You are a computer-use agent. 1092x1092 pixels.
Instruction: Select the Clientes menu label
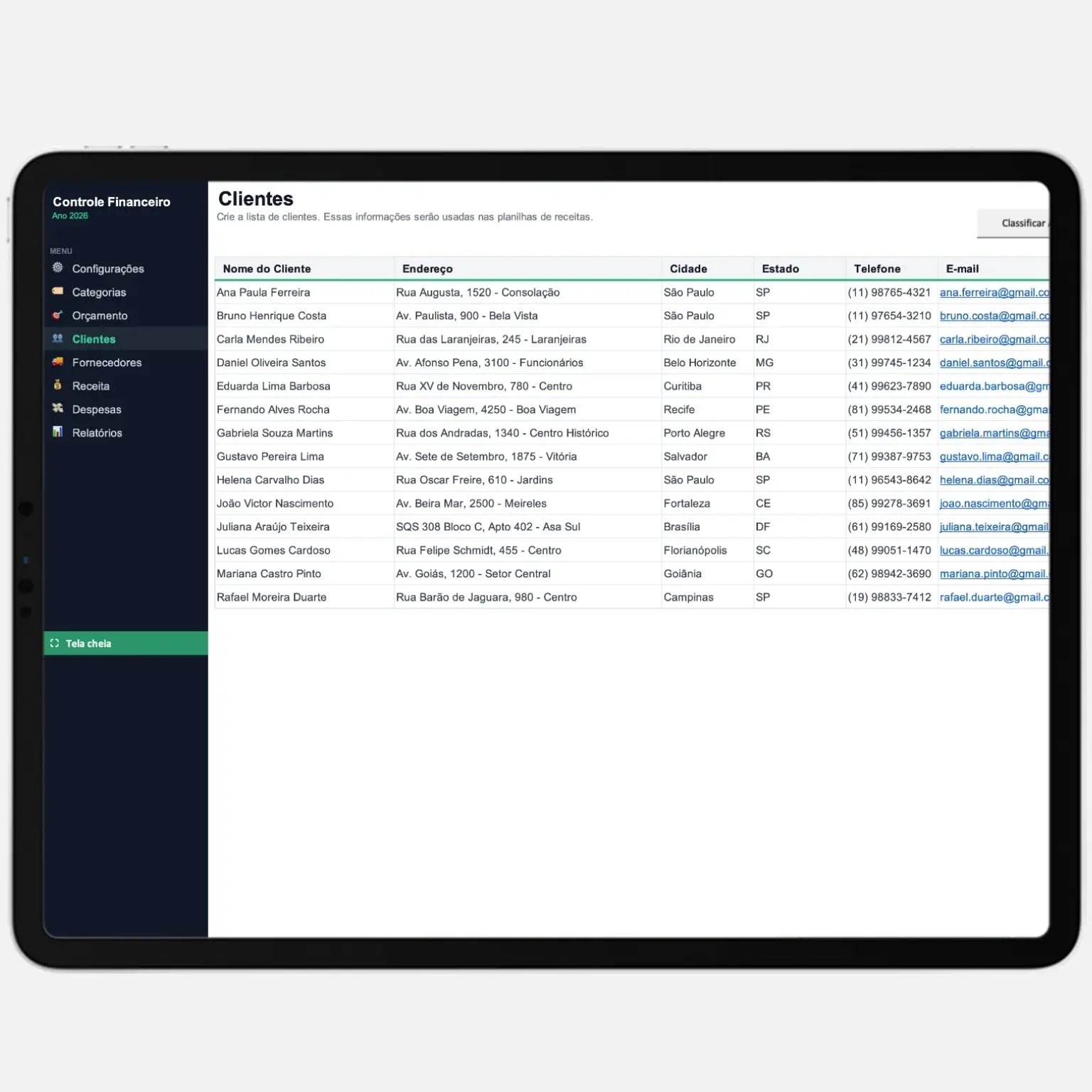coord(94,339)
